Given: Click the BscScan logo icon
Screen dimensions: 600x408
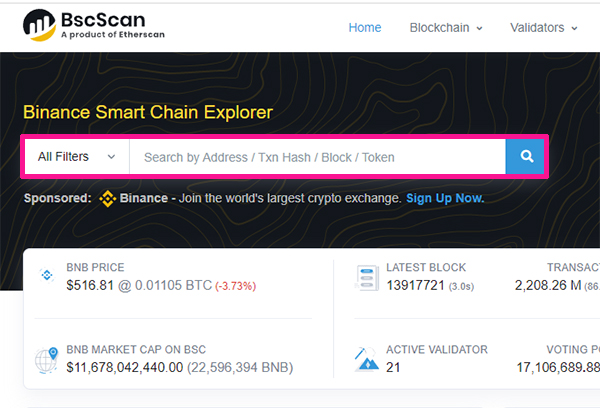Looking at the screenshot, I should tap(39, 25).
